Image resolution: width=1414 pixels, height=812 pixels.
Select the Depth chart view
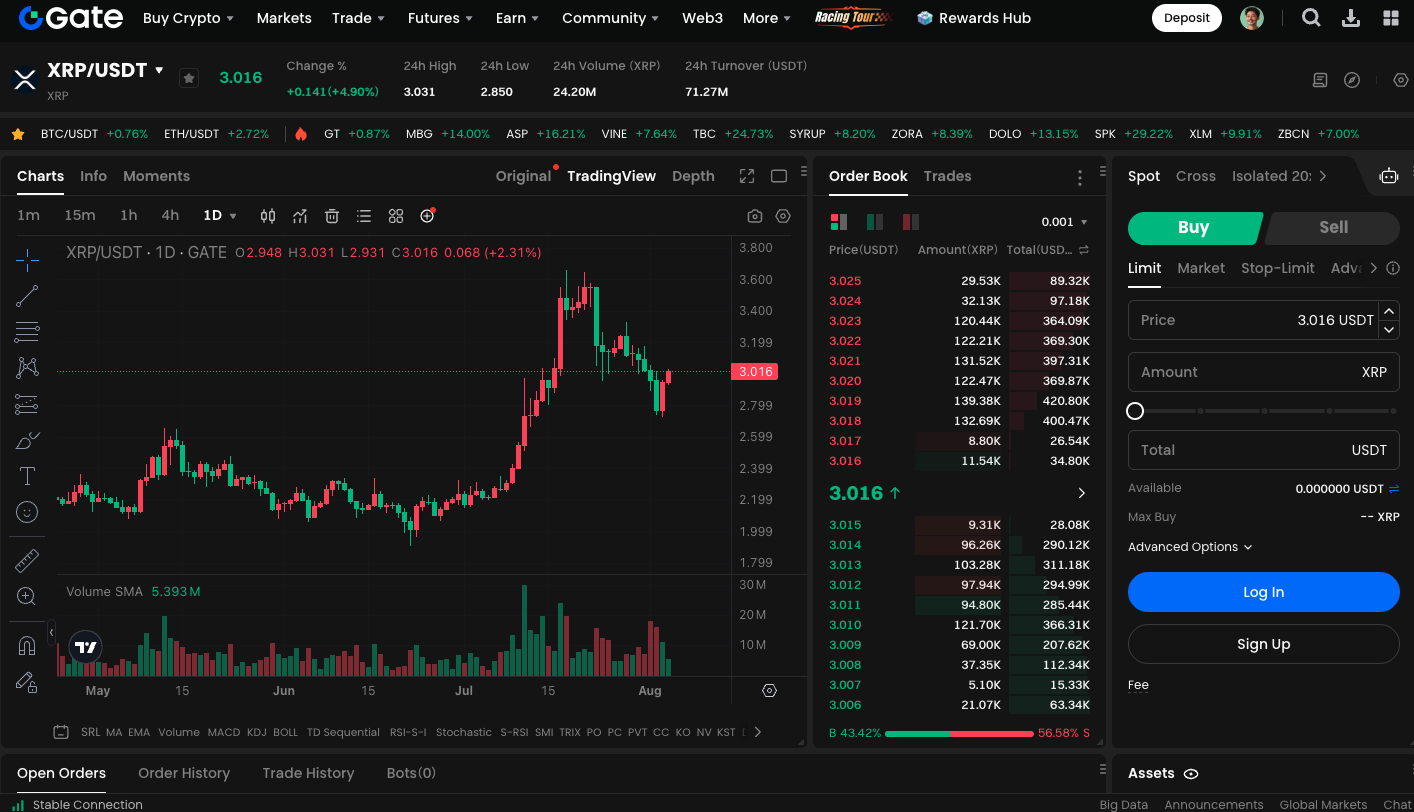coord(693,176)
